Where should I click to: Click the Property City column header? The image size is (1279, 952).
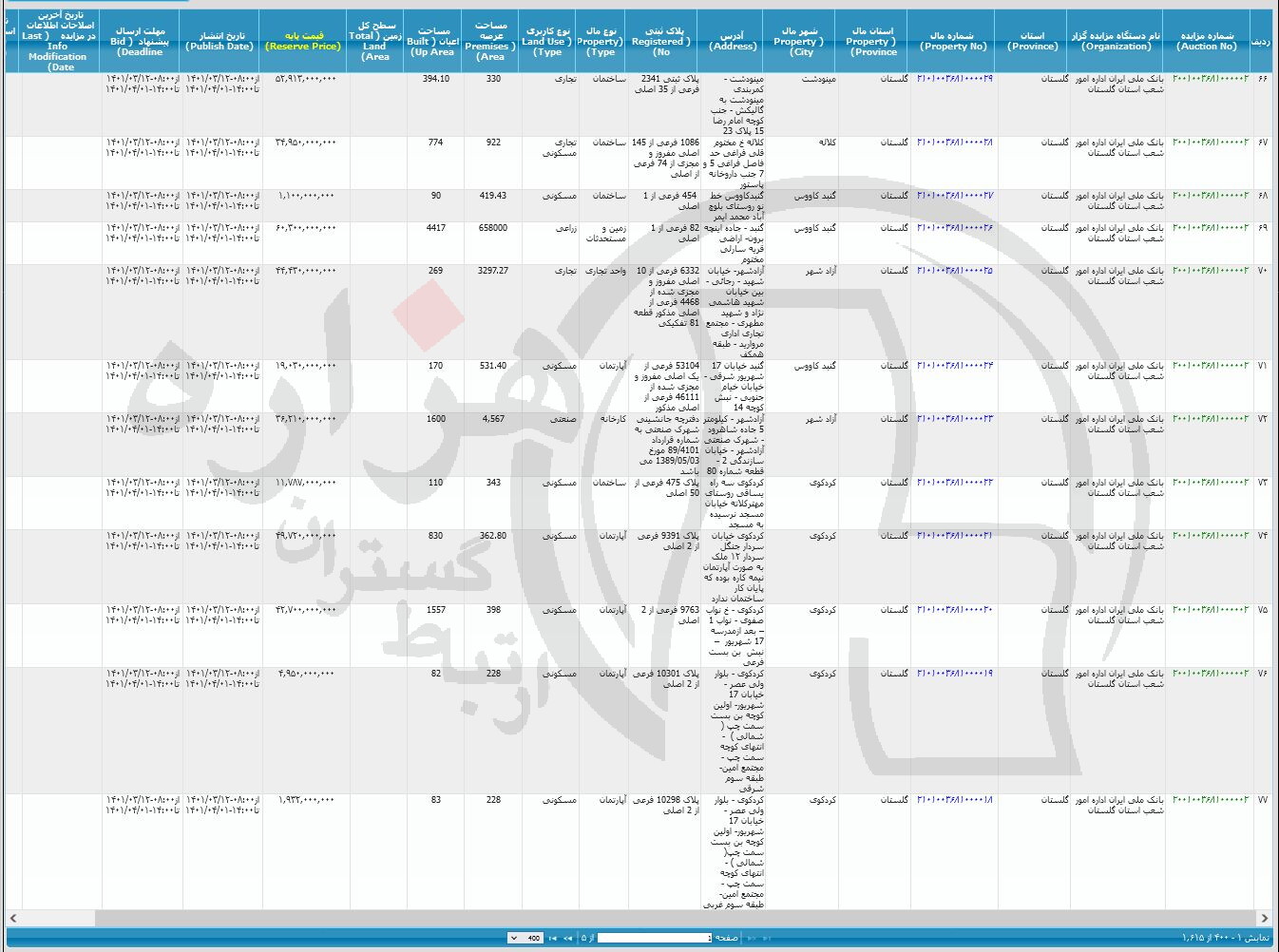[800, 41]
